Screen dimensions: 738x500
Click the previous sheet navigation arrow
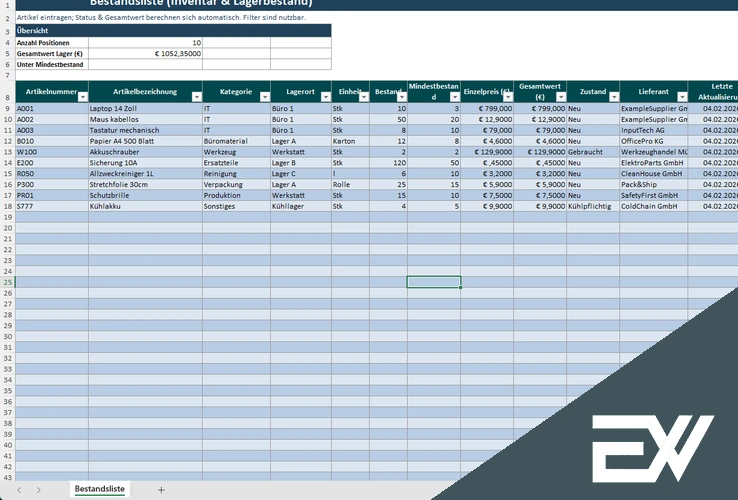(19, 490)
